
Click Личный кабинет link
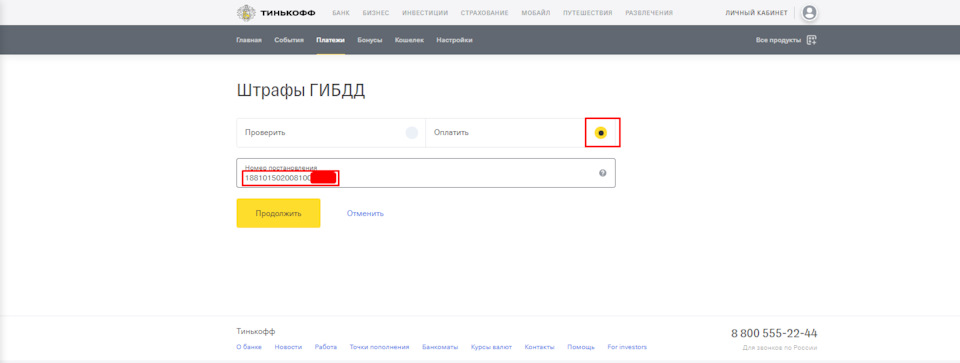click(756, 12)
